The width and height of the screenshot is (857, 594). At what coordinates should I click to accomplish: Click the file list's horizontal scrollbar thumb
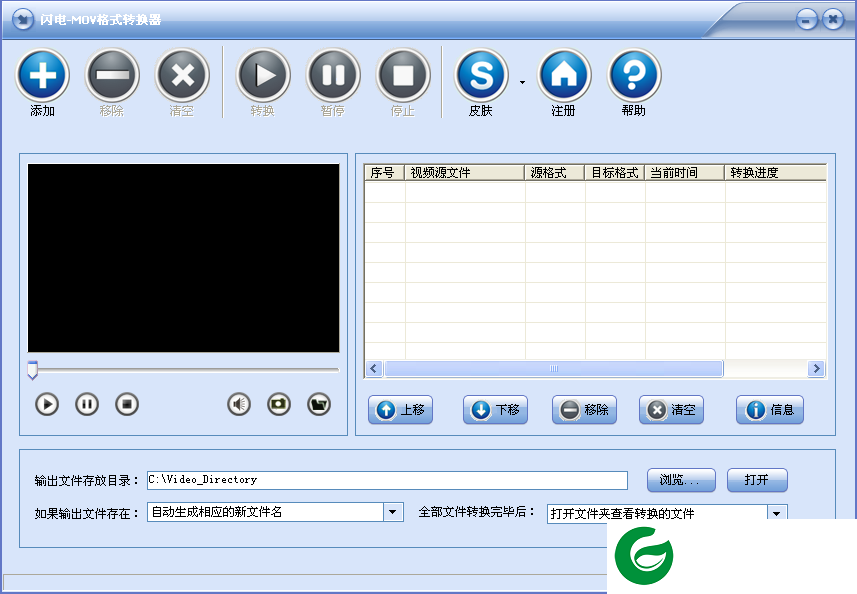tap(554, 369)
